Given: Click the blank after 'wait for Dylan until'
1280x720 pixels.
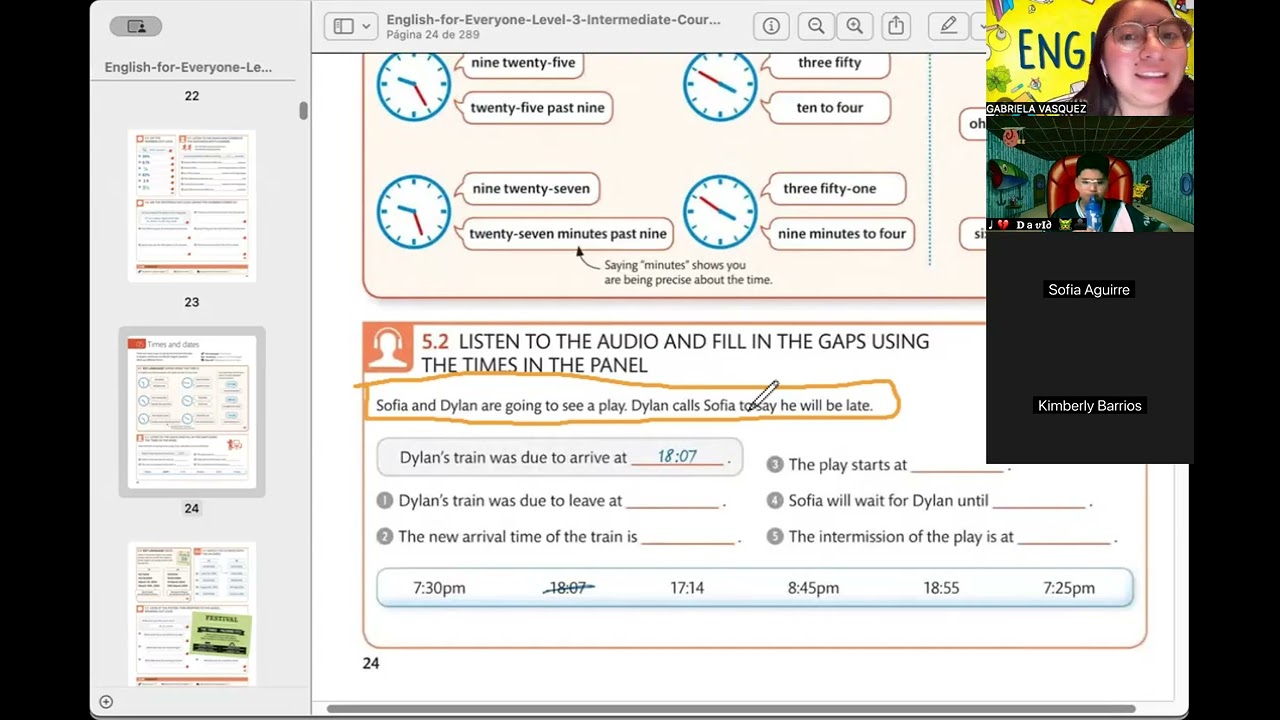Looking at the screenshot, I should pyautogui.click(x=1039, y=502).
